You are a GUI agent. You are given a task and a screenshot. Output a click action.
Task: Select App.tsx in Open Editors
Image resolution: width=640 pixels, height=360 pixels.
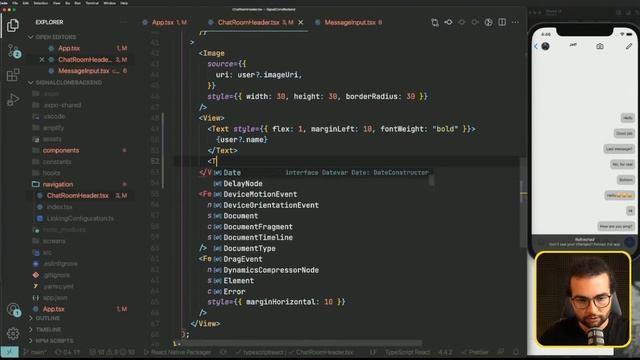(x=69, y=48)
